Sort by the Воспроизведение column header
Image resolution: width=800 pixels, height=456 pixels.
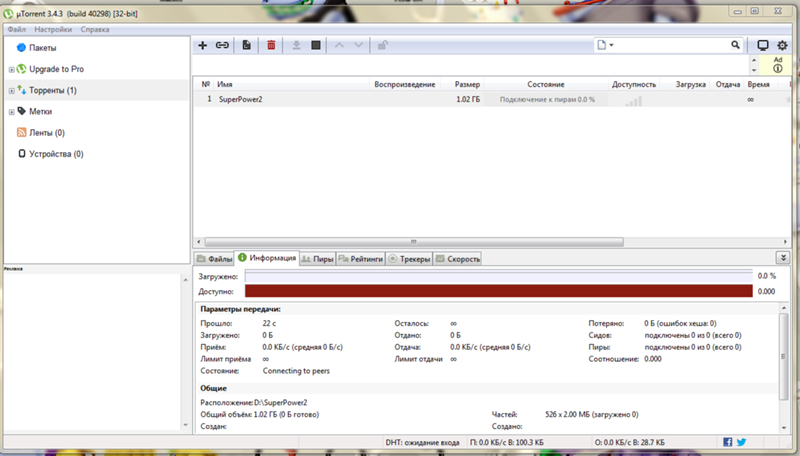[x=405, y=85]
